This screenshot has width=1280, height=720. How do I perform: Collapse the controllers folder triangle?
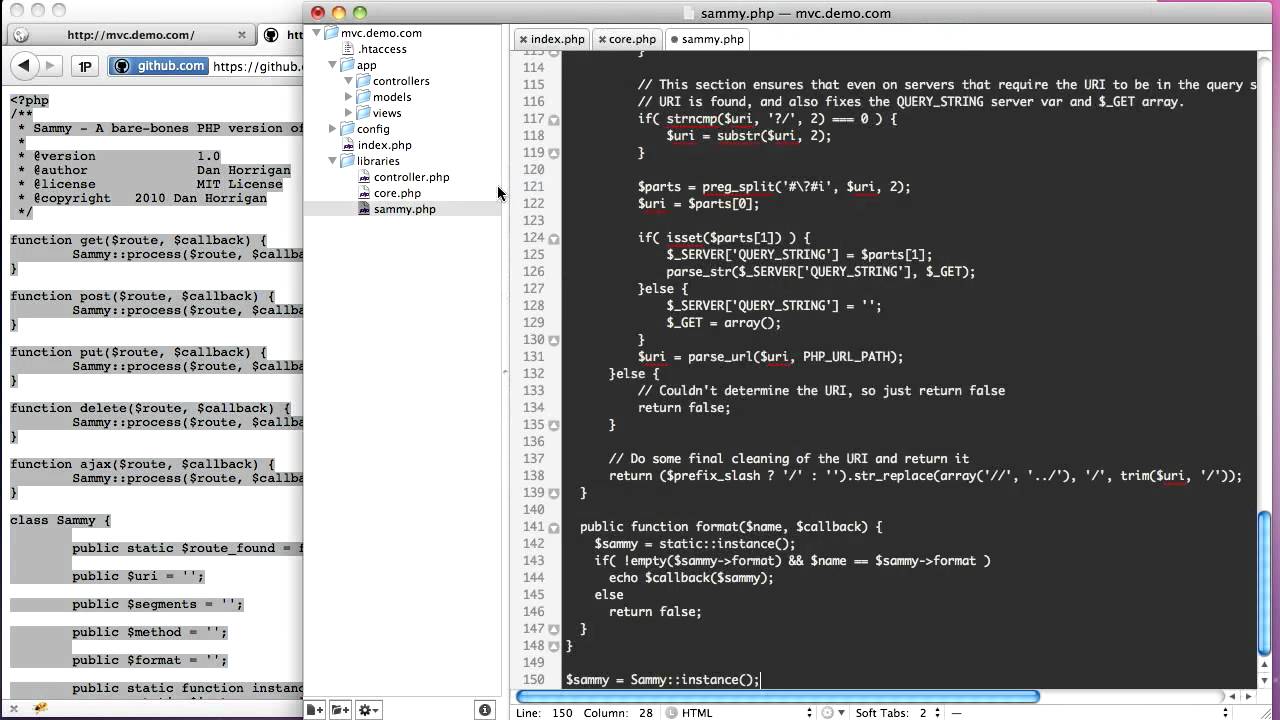point(349,81)
